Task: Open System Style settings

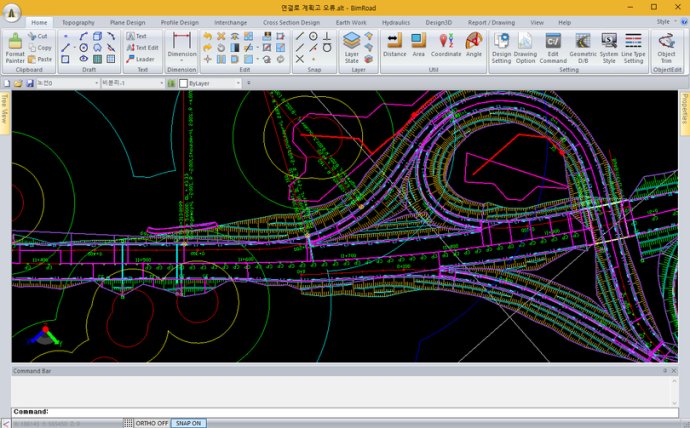Action: [x=609, y=48]
